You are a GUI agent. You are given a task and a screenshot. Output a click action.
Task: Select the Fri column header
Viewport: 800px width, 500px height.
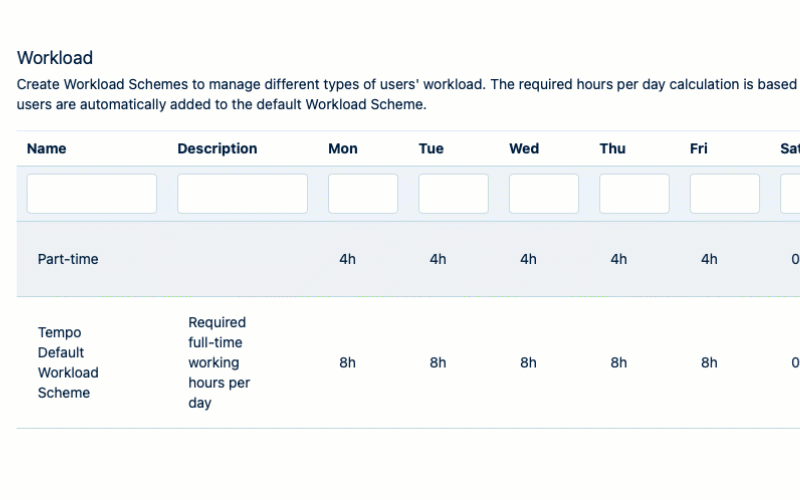[699, 149]
